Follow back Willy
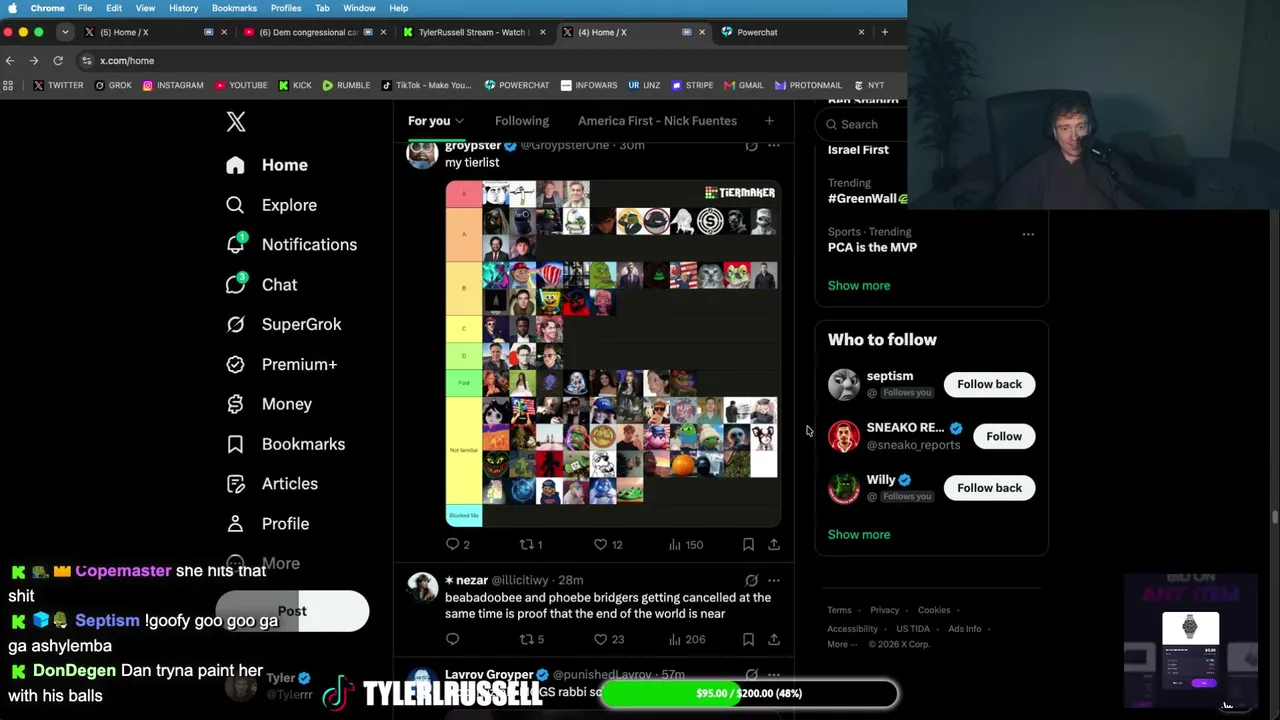This screenshot has width=1280, height=720. point(989,488)
